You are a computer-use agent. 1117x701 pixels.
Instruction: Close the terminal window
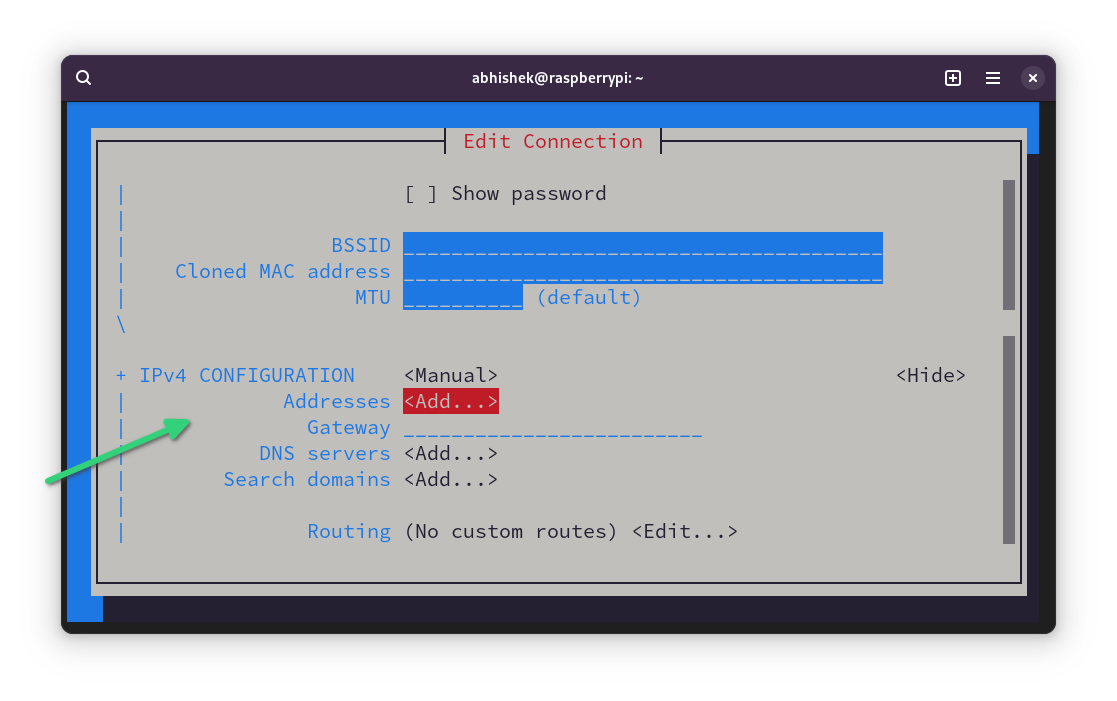pos(1033,78)
